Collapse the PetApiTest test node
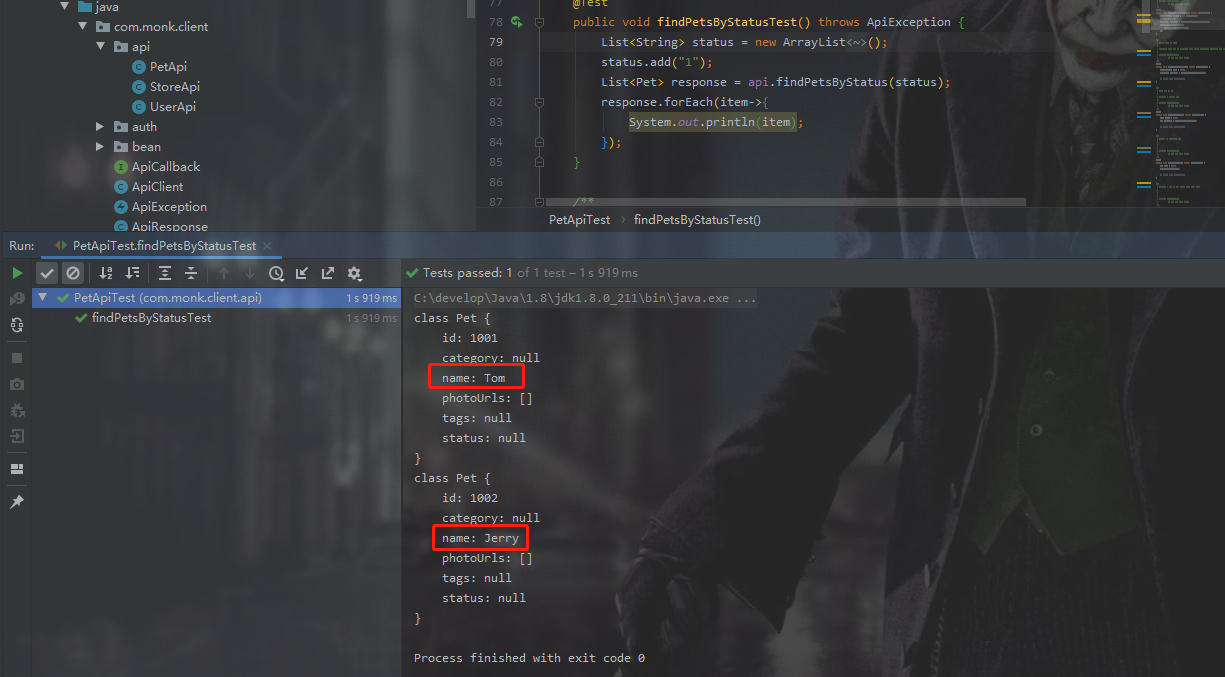1225x677 pixels. (41, 297)
